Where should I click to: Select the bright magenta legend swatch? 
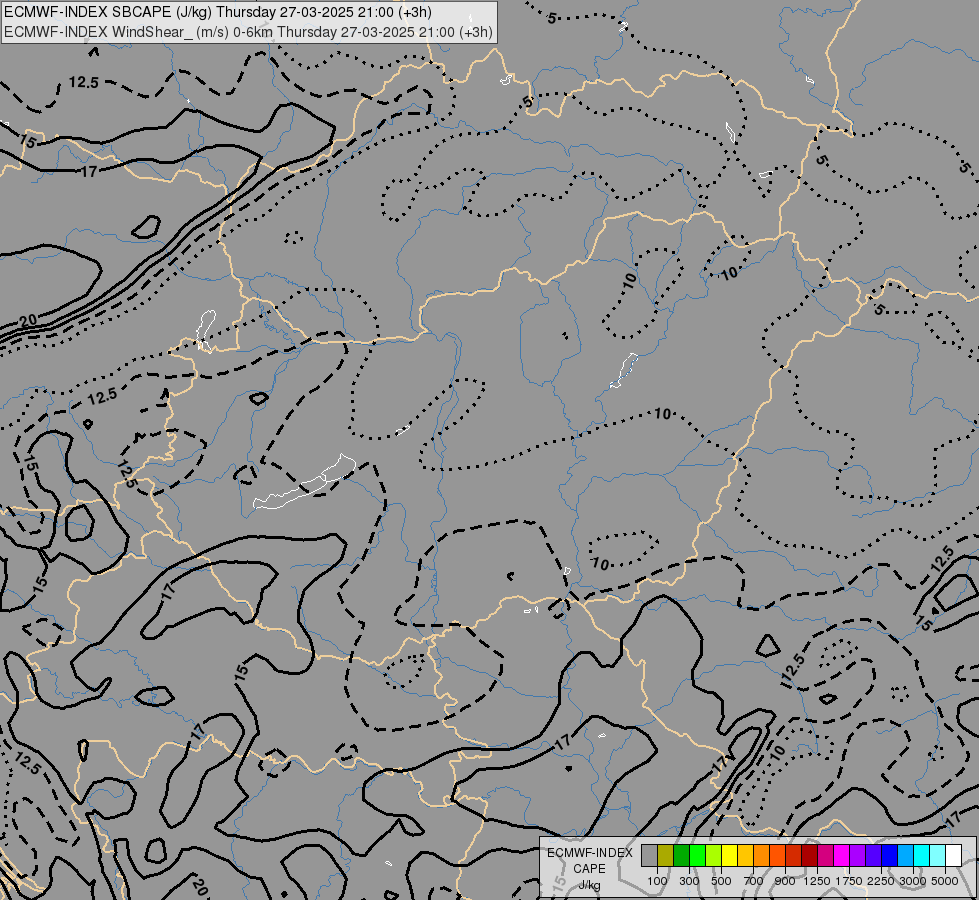pos(841,855)
